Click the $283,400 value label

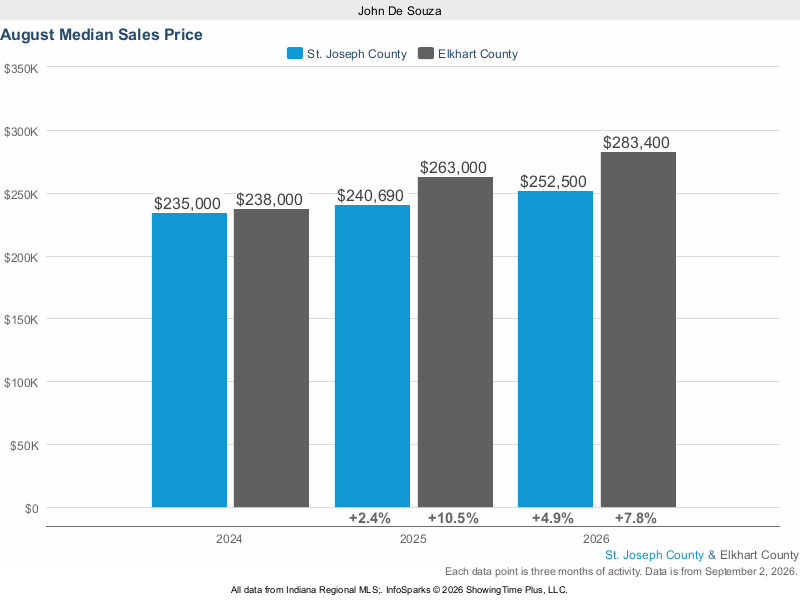636,142
